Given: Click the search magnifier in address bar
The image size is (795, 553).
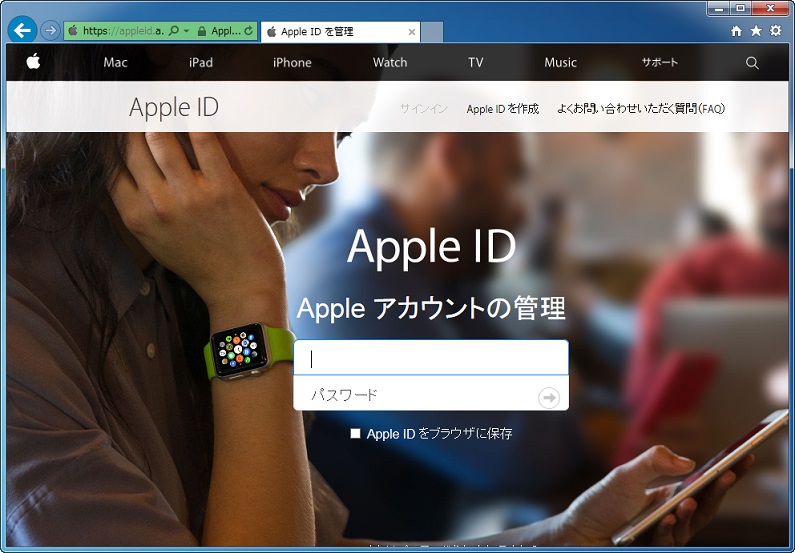Looking at the screenshot, I should coord(173,31).
